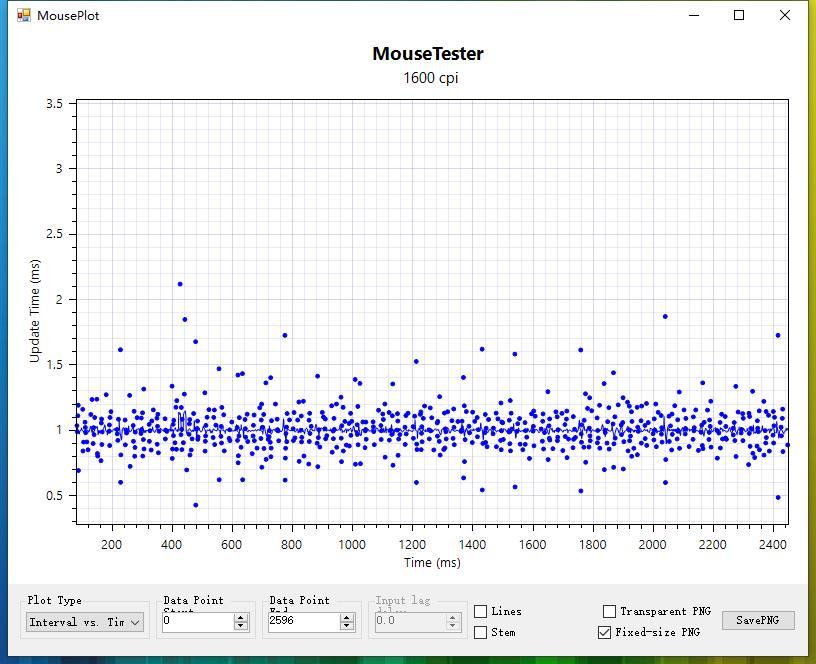Click the MouseTester plot title

pos(428,54)
